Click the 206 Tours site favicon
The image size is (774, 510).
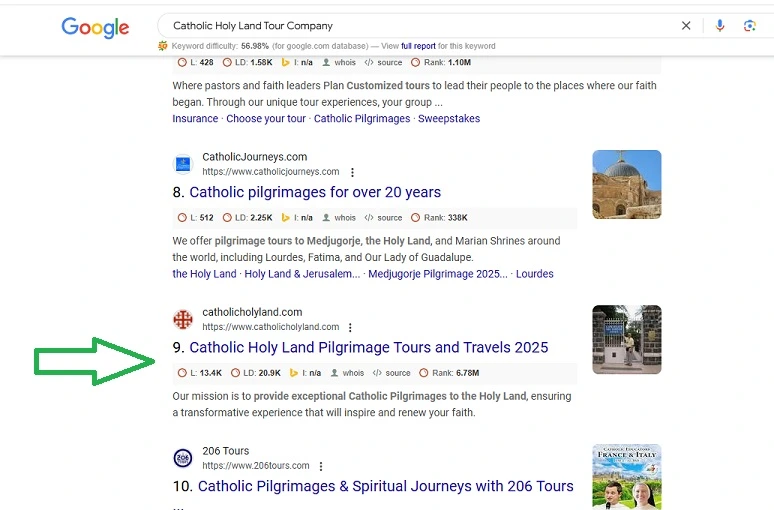(183, 458)
